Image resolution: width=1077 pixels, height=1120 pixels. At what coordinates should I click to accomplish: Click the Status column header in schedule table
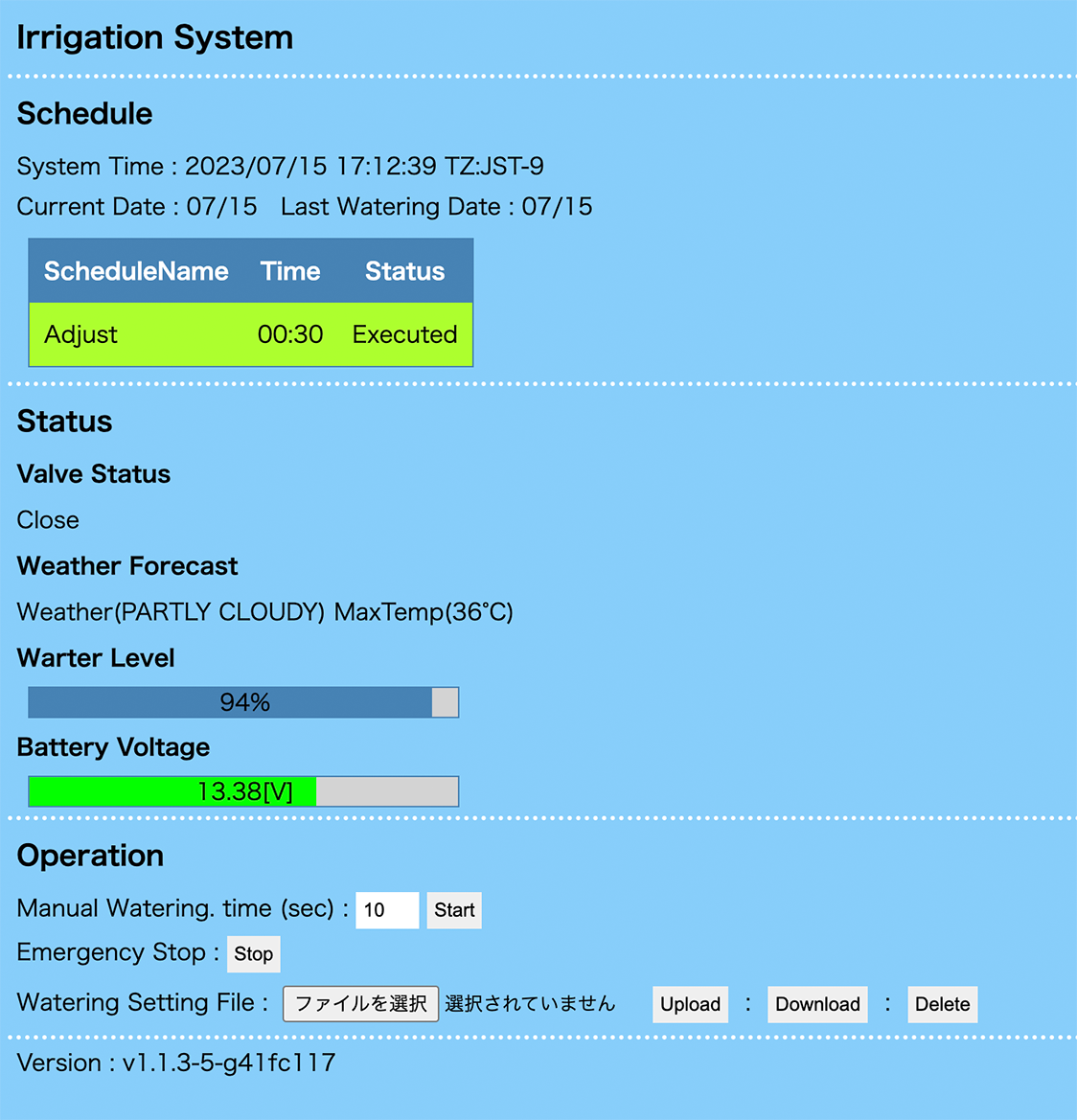tap(404, 271)
